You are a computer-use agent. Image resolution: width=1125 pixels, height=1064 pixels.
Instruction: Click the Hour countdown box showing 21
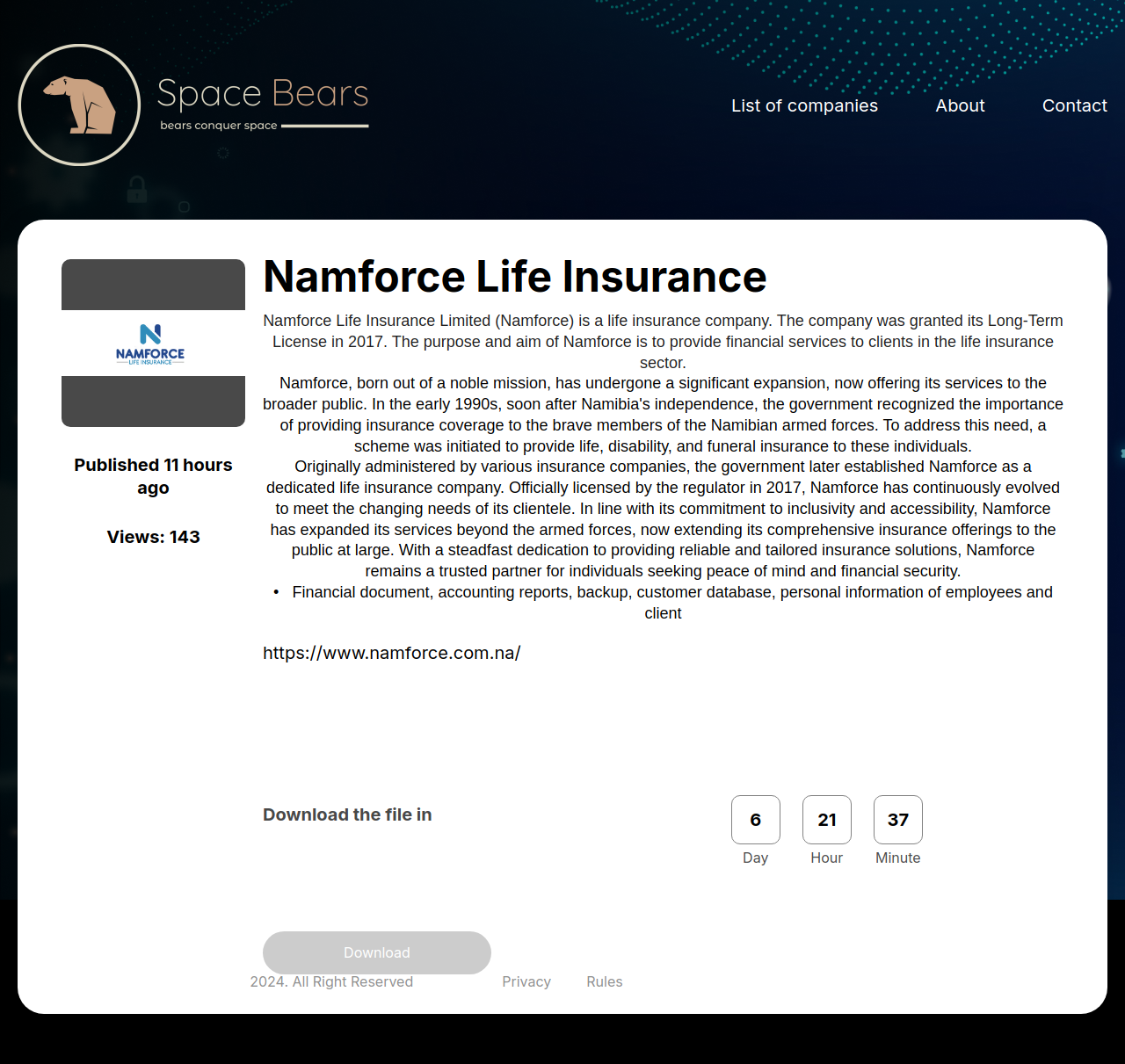pyautogui.click(x=826, y=820)
